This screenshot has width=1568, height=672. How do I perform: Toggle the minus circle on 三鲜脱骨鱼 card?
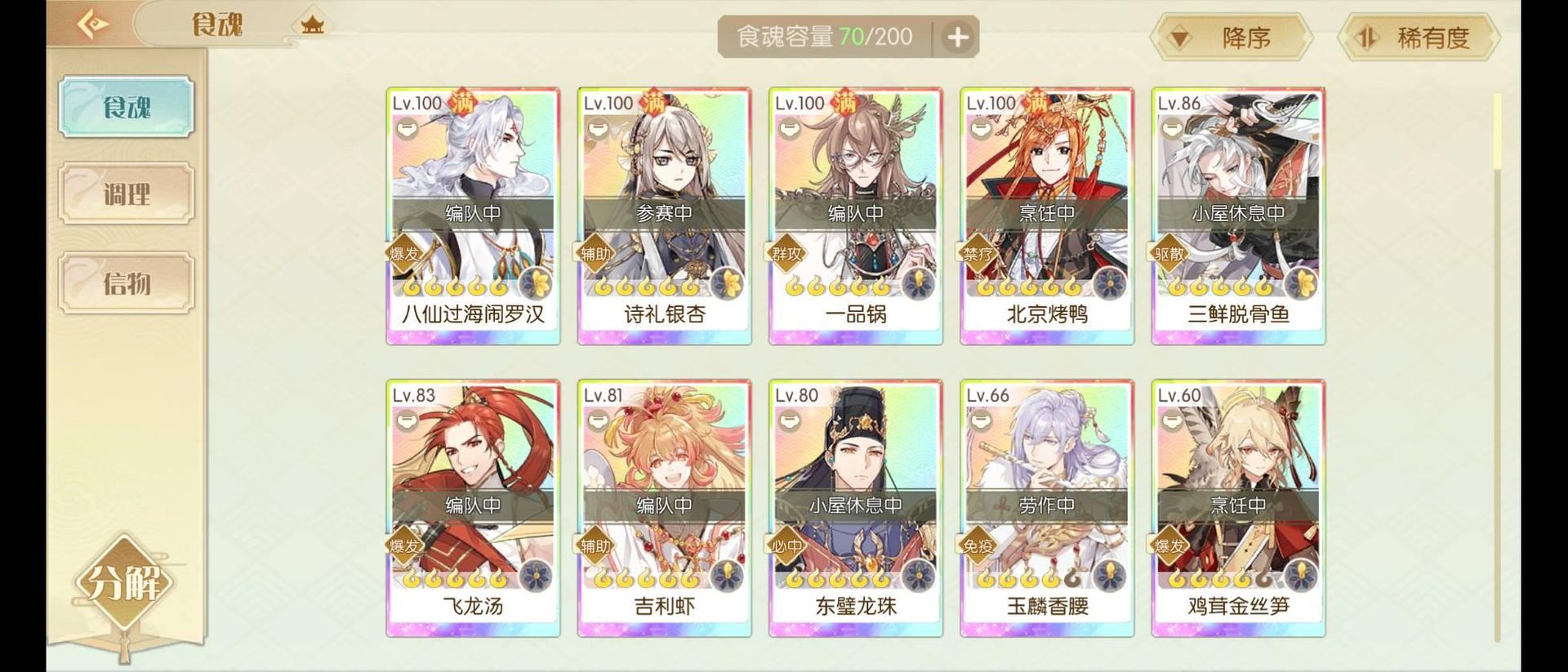tap(1171, 128)
